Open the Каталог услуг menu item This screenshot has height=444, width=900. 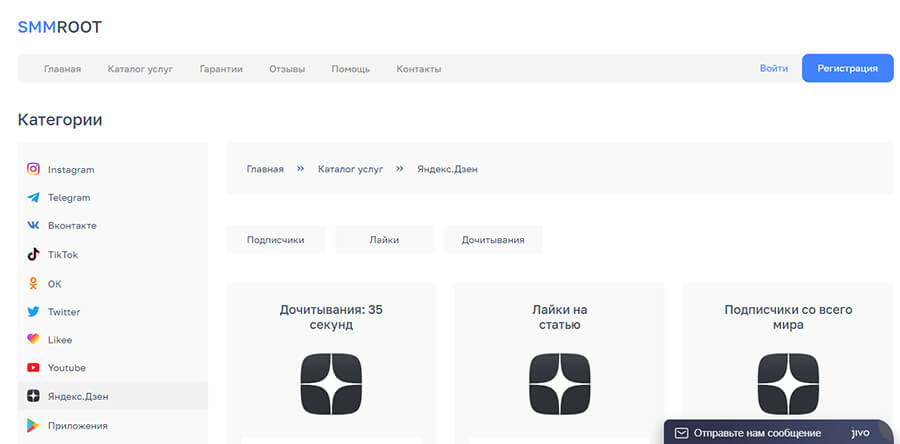[141, 69]
